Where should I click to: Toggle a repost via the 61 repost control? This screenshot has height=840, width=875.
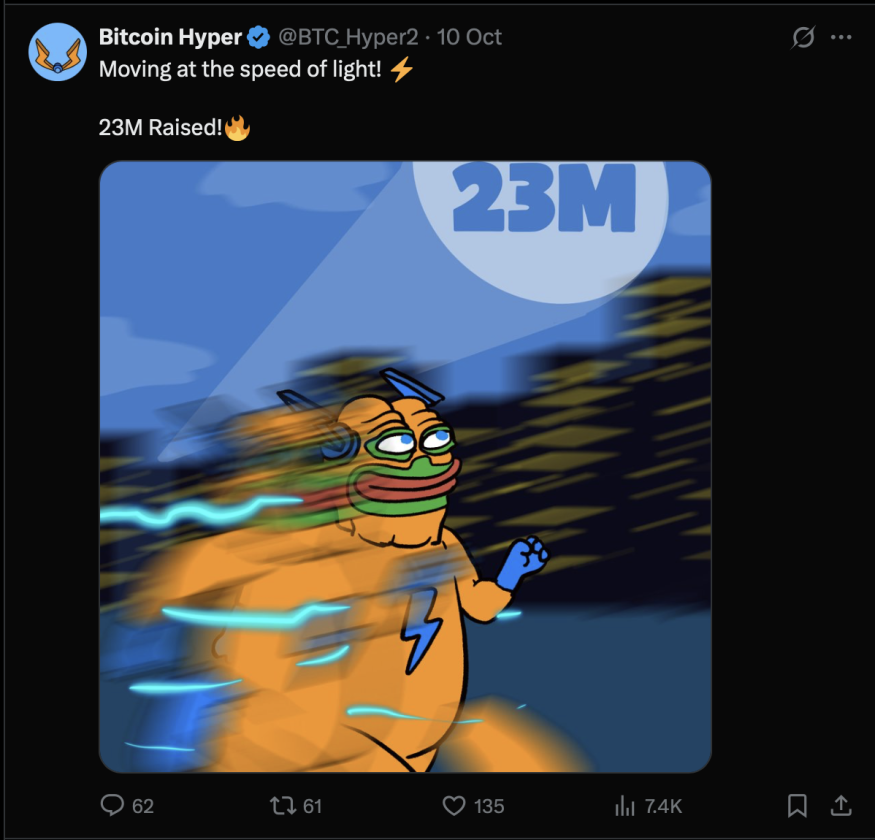coord(296,805)
